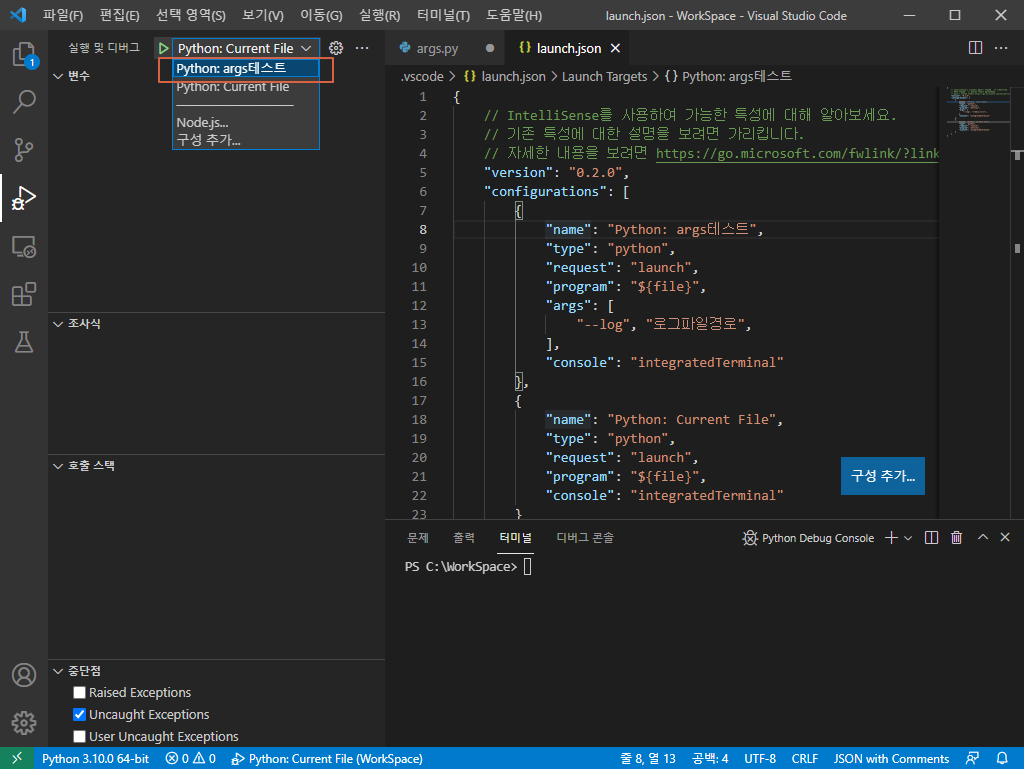Open the Explorer view in activity bar

coord(24,54)
